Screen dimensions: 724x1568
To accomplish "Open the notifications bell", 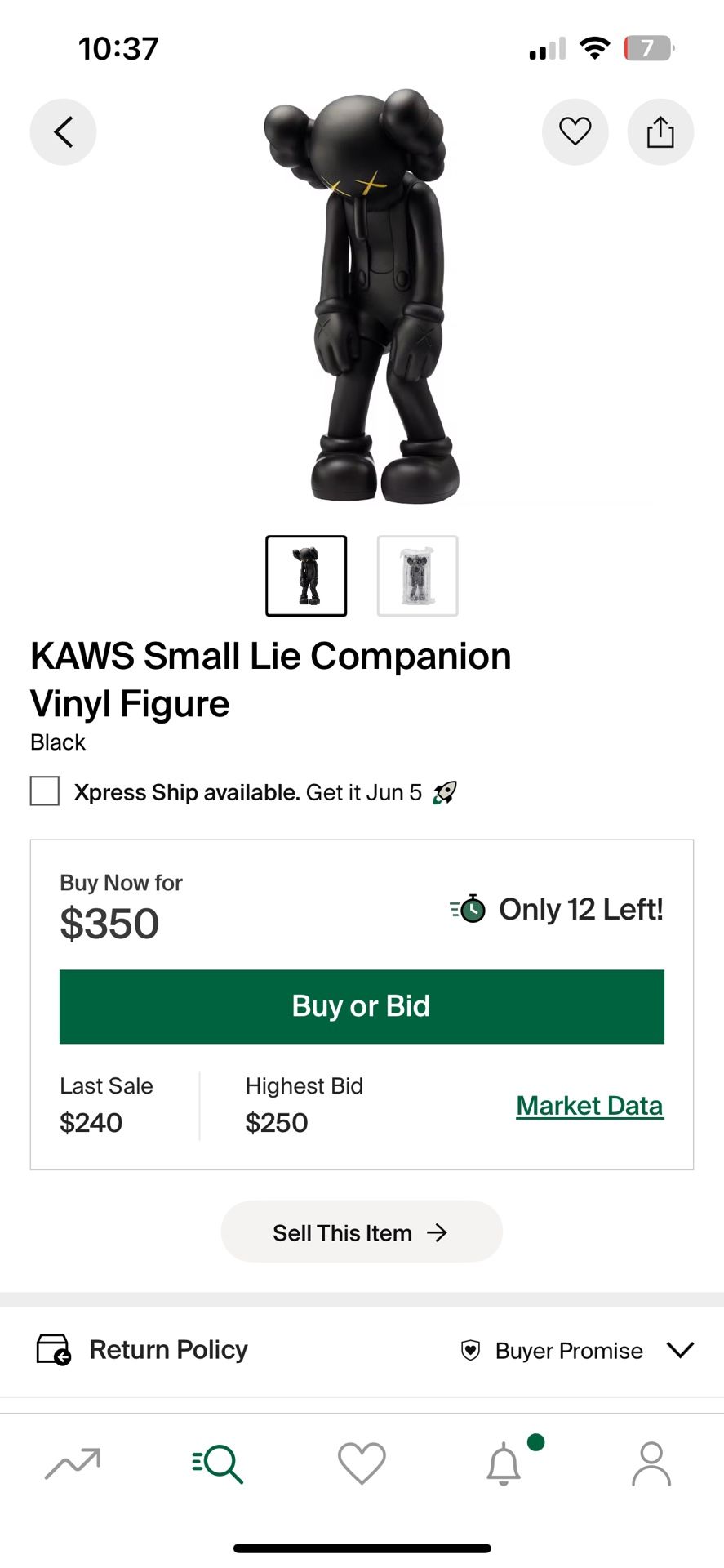I will pyautogui.click(x=504, y=1463).
